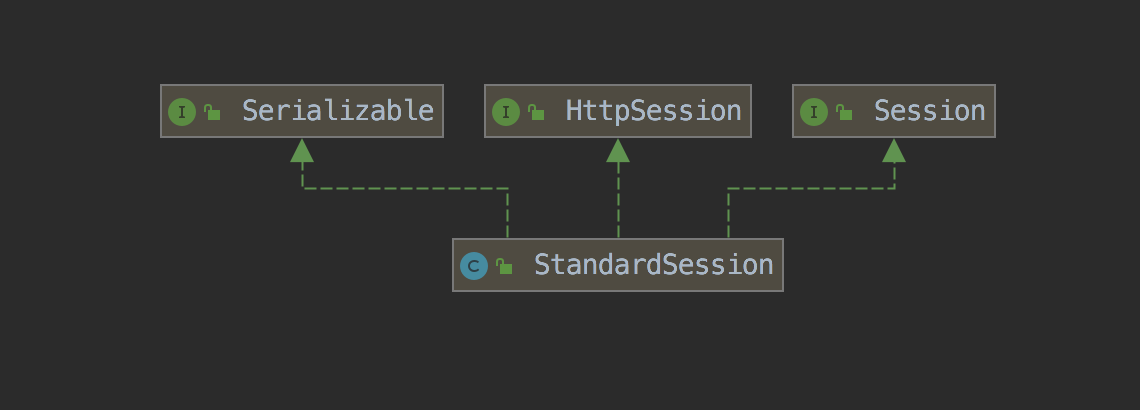Select the HttpSession node label
Viewport: 1140px width, 410px height.
[654, 111]
